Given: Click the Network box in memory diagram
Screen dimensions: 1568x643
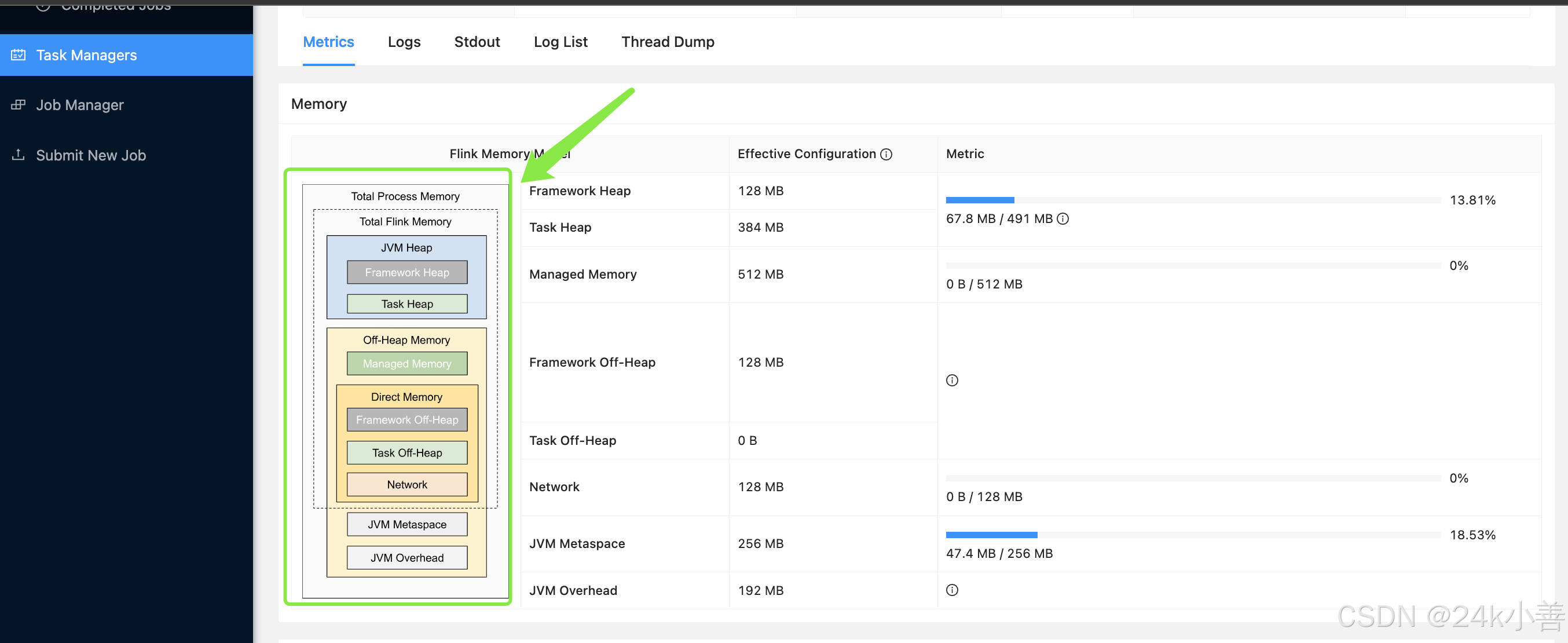Looking at the screenshot, I should (x=406, y=485).
